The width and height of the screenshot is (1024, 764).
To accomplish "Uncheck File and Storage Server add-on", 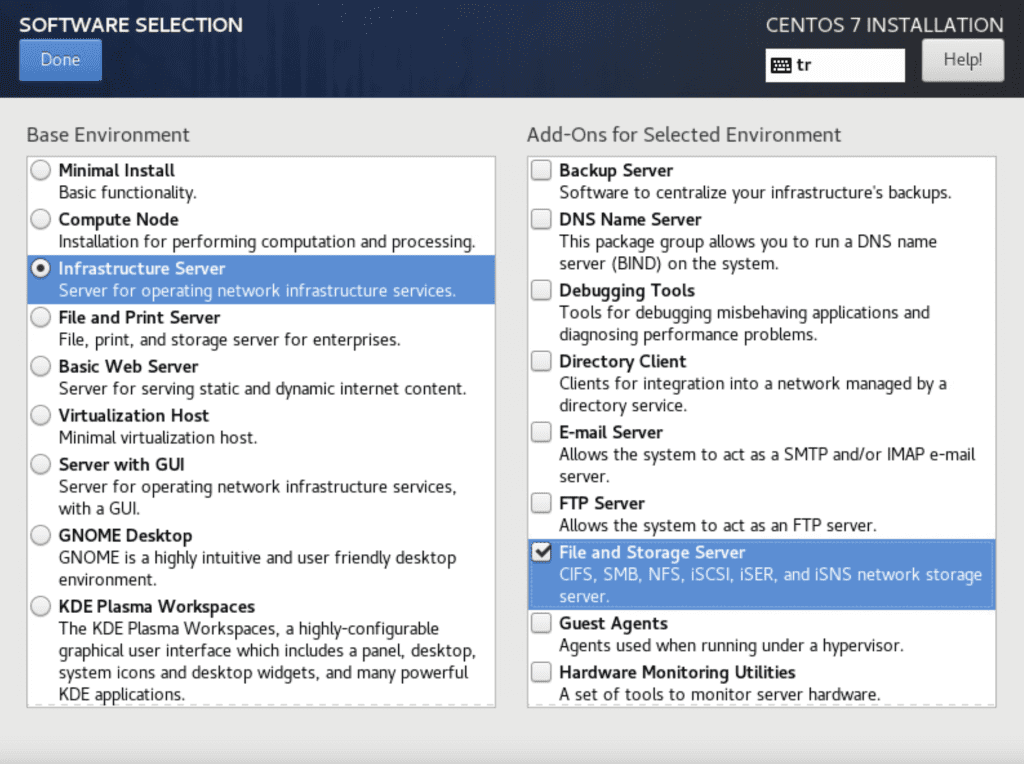I will [x=541, y=552].
